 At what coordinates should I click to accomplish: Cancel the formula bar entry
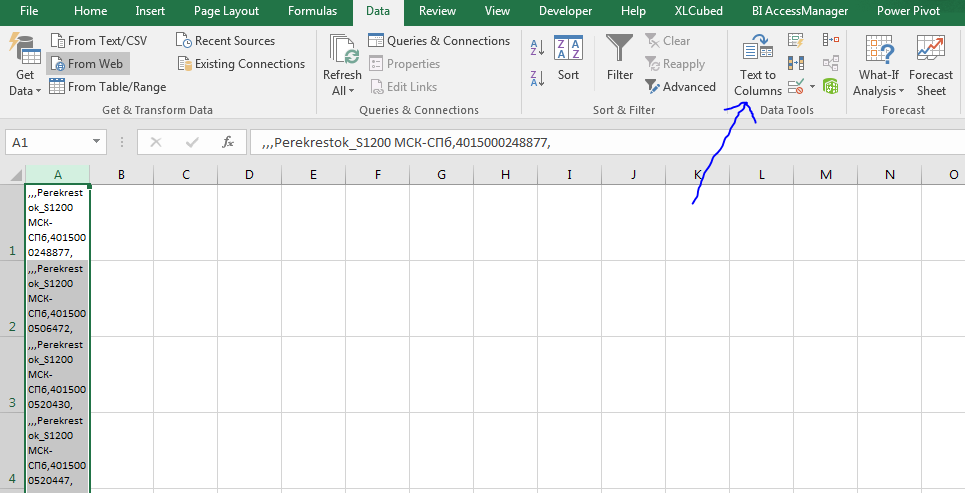tap(156, 142)
